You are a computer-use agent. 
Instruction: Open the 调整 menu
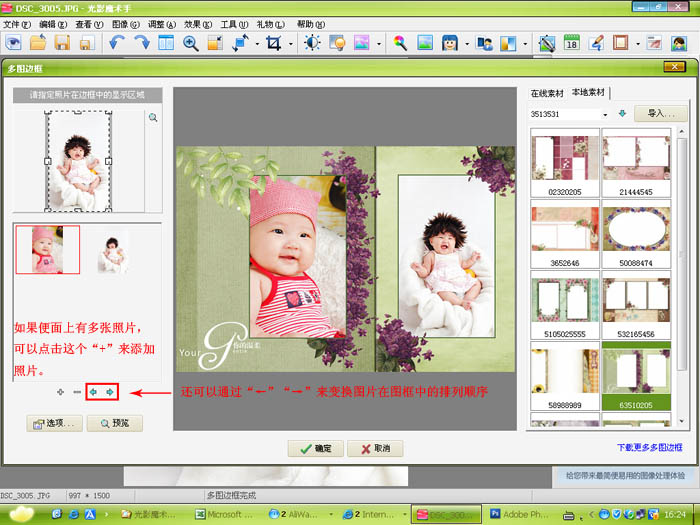162,24
